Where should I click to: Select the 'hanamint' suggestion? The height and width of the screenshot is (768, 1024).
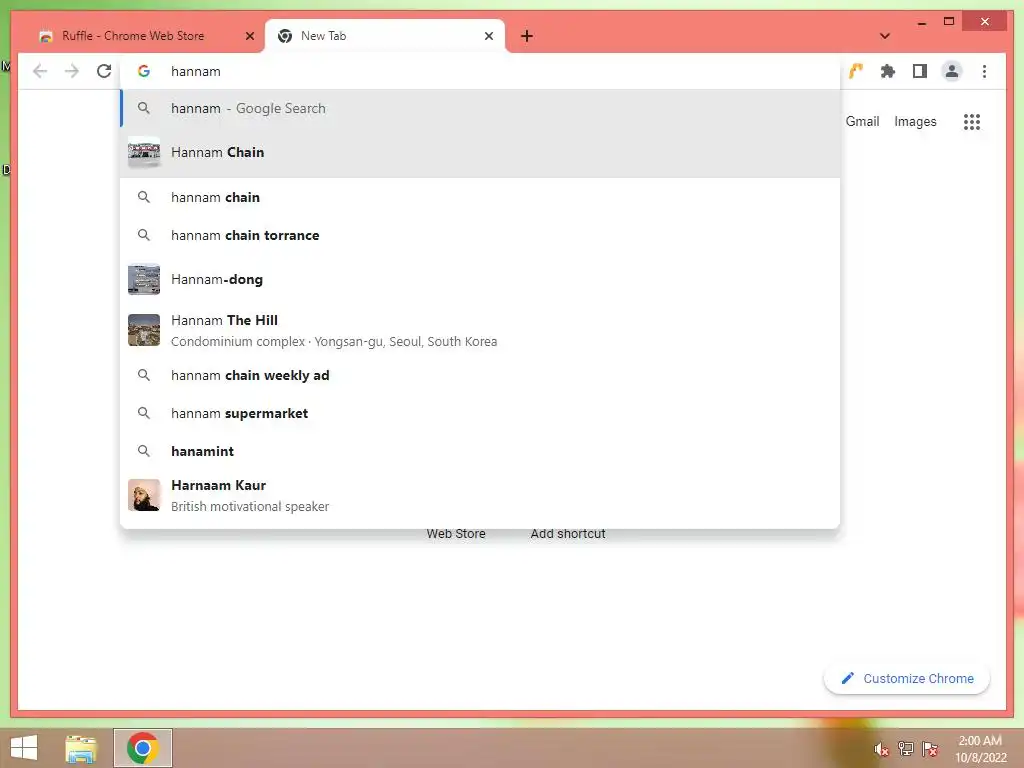[480, 451]
